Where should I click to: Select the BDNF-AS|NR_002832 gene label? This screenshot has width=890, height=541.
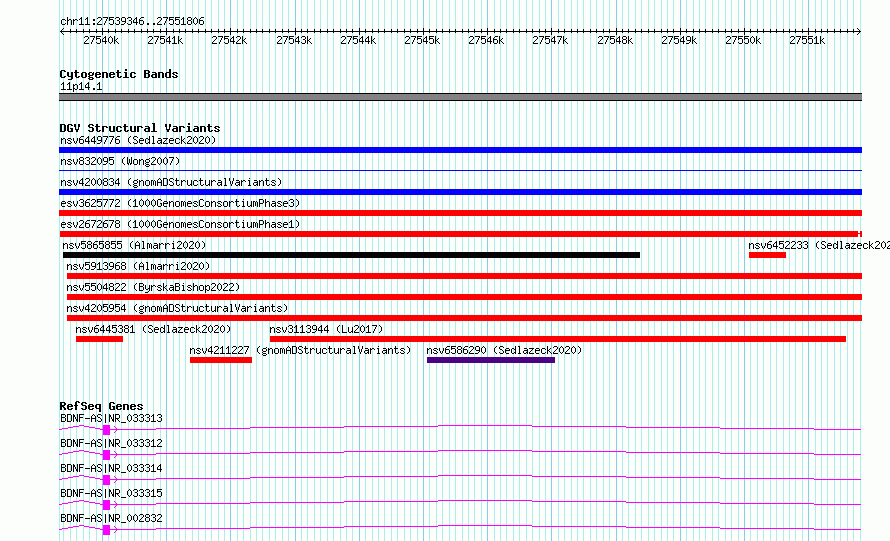(x=111, y=518)
